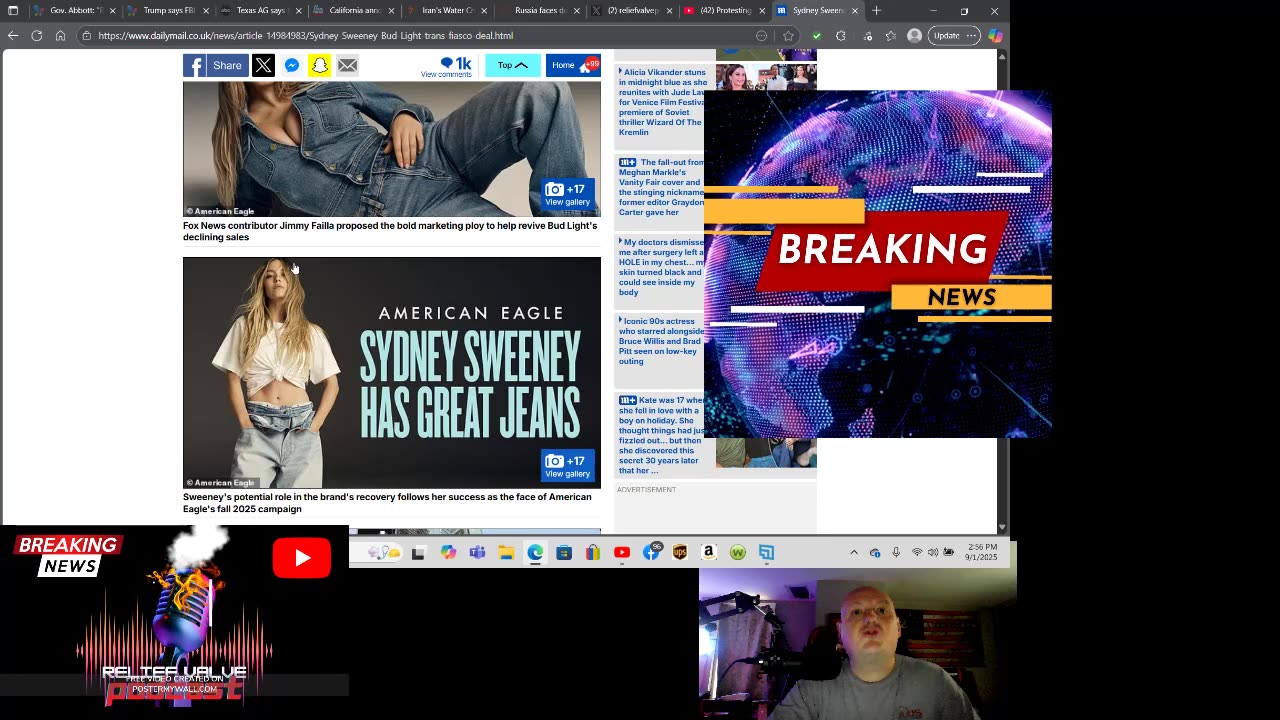Open the Sydney Sweeney Has Great Jeans image
This screenshot has width=1280, height=720.
pos(391,372)
